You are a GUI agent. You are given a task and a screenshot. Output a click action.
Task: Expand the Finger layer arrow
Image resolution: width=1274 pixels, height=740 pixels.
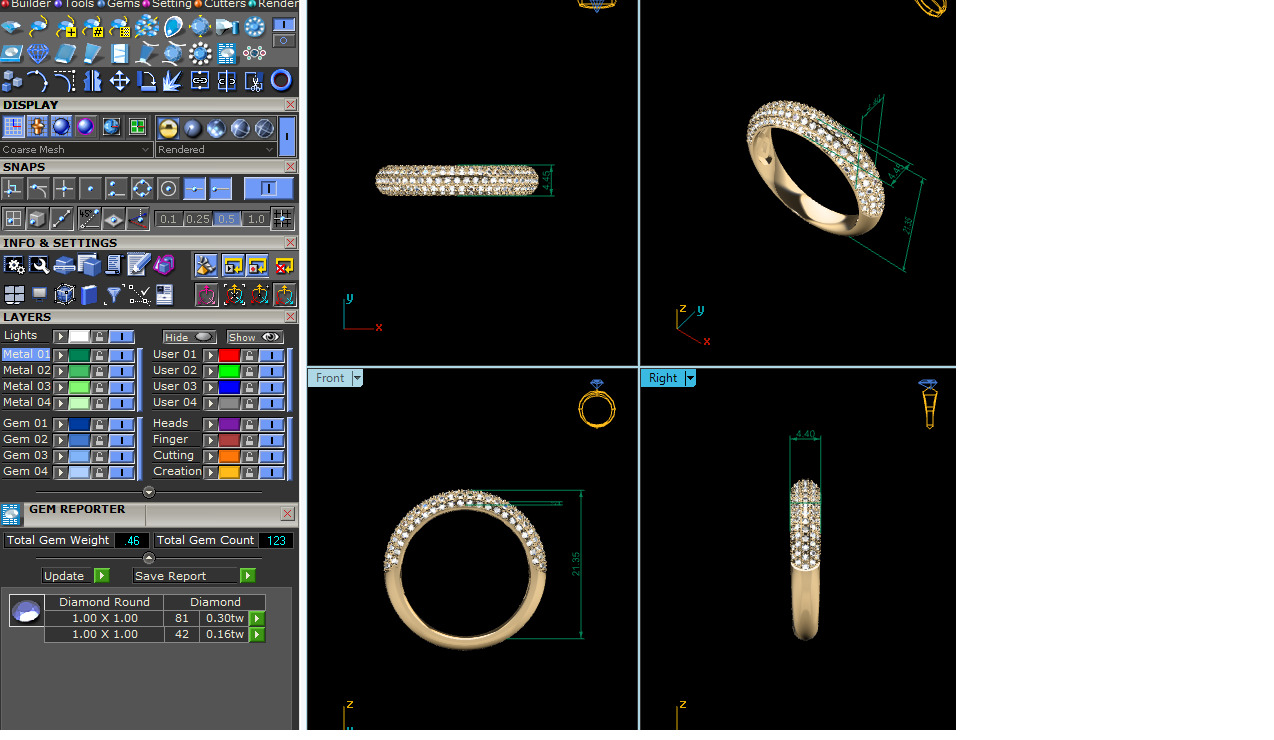(x=210, y=440)
